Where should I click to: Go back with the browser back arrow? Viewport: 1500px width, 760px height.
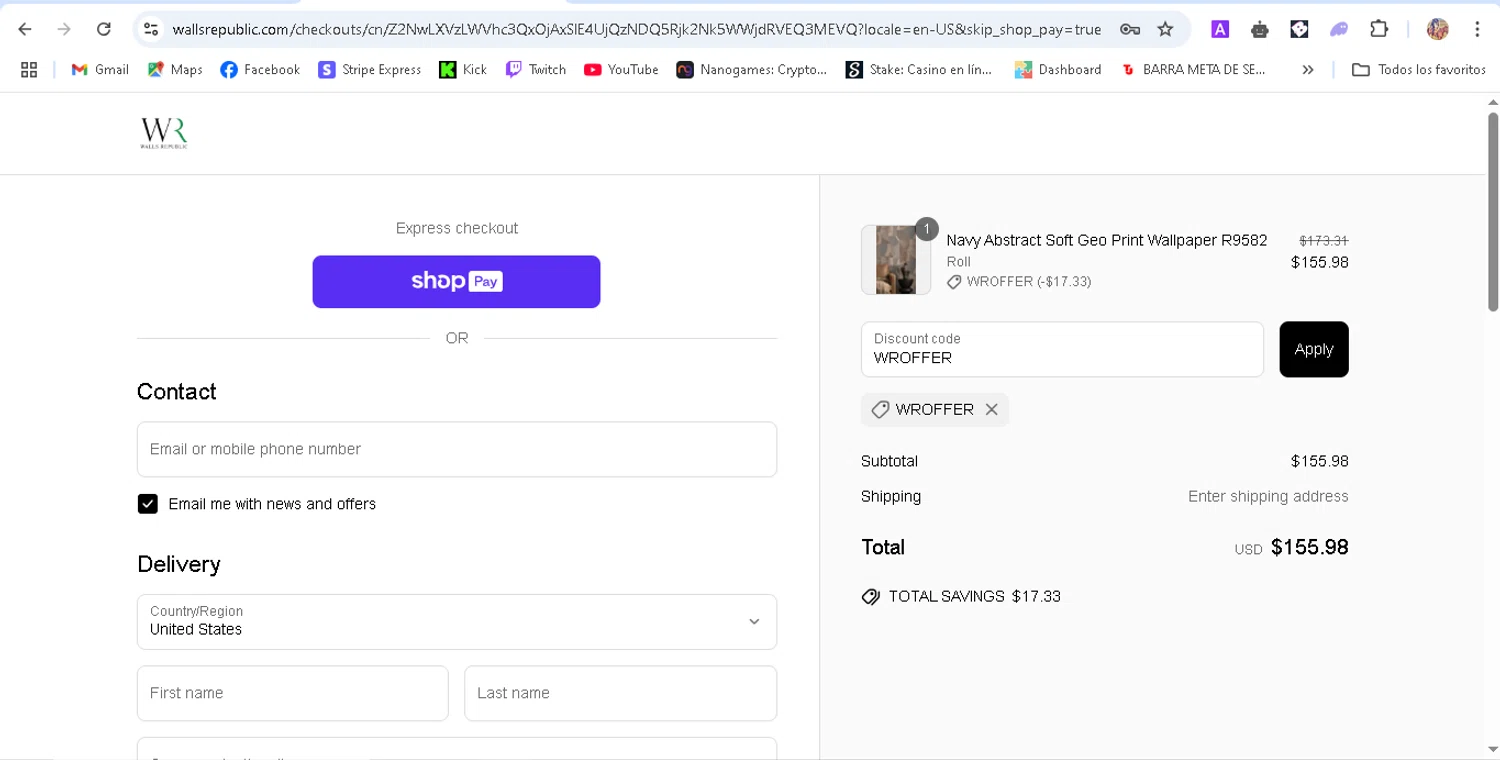(25, 29)
